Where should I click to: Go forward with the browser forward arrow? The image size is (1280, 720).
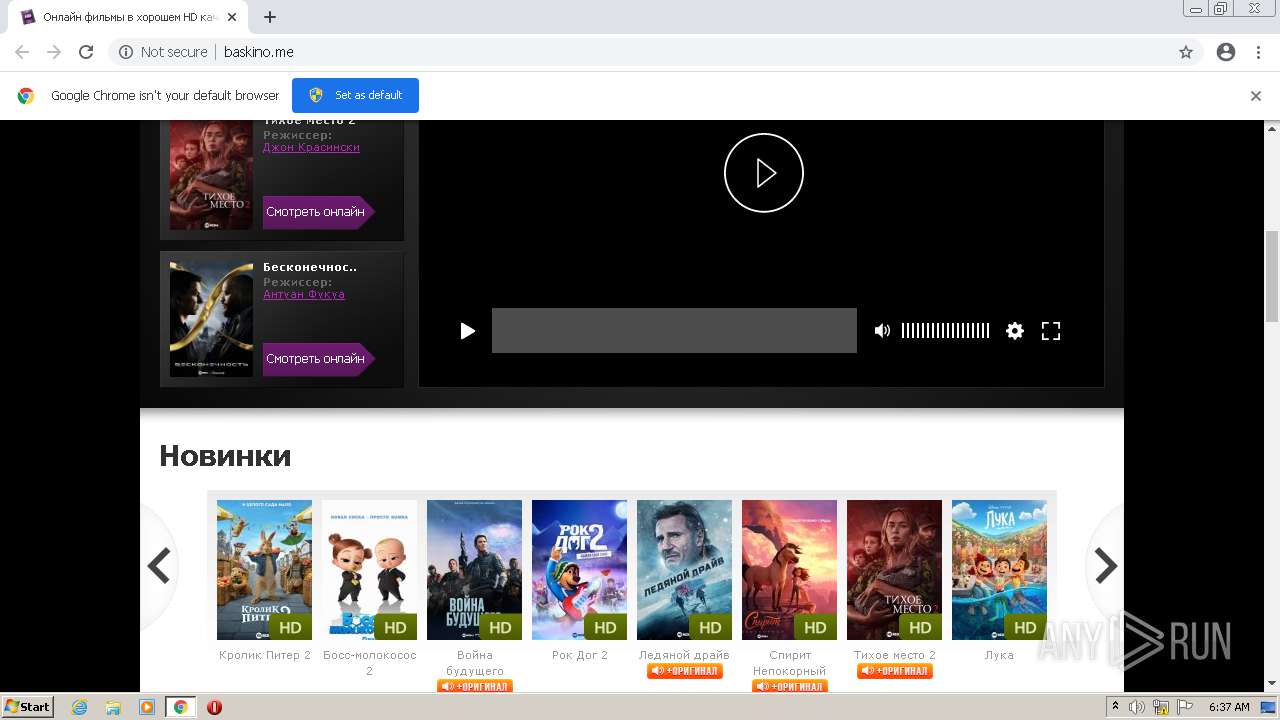[54, 52]
